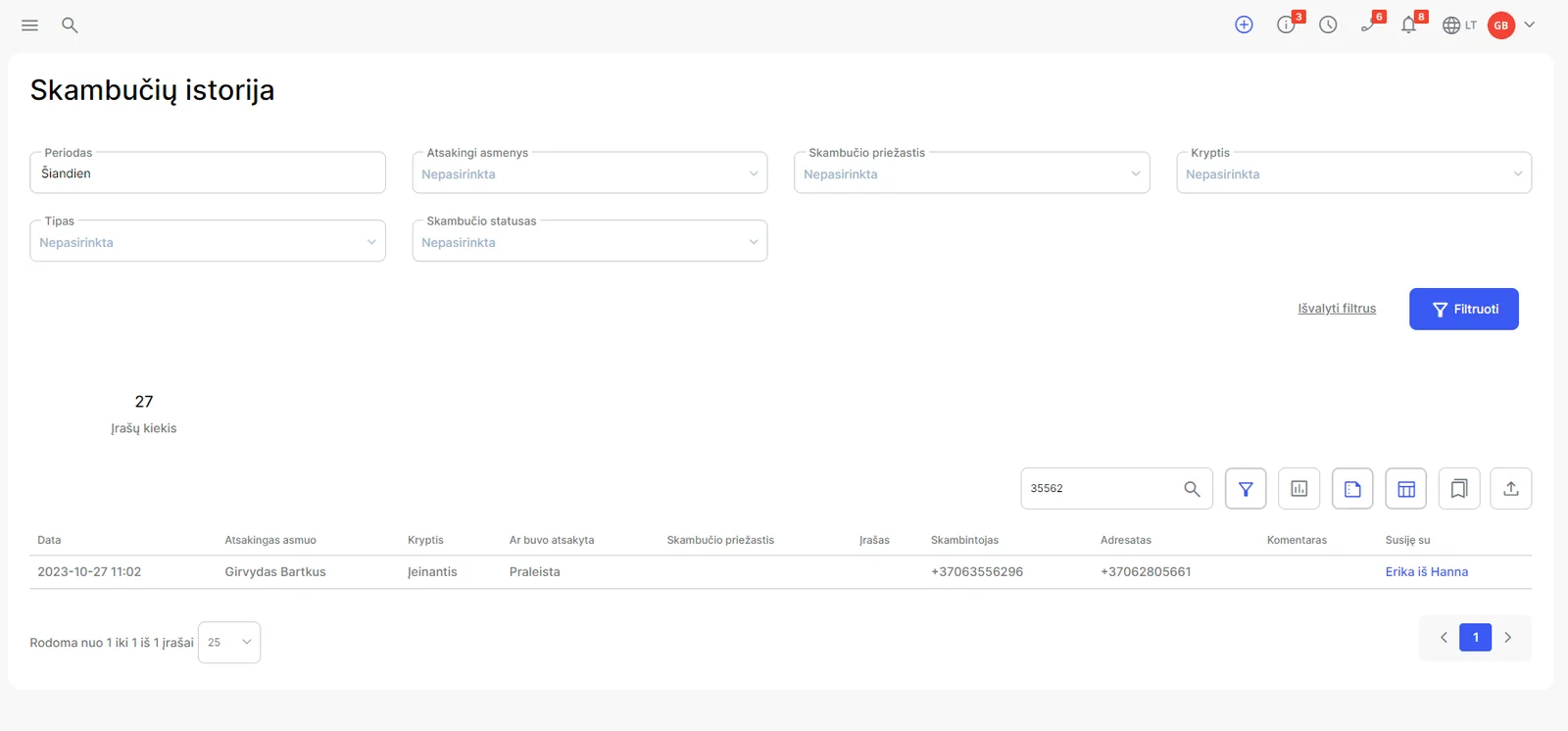Open the info icon with badge 3
The height and width of the screenshot is (731, 1568).
[x=1287, y=25]
